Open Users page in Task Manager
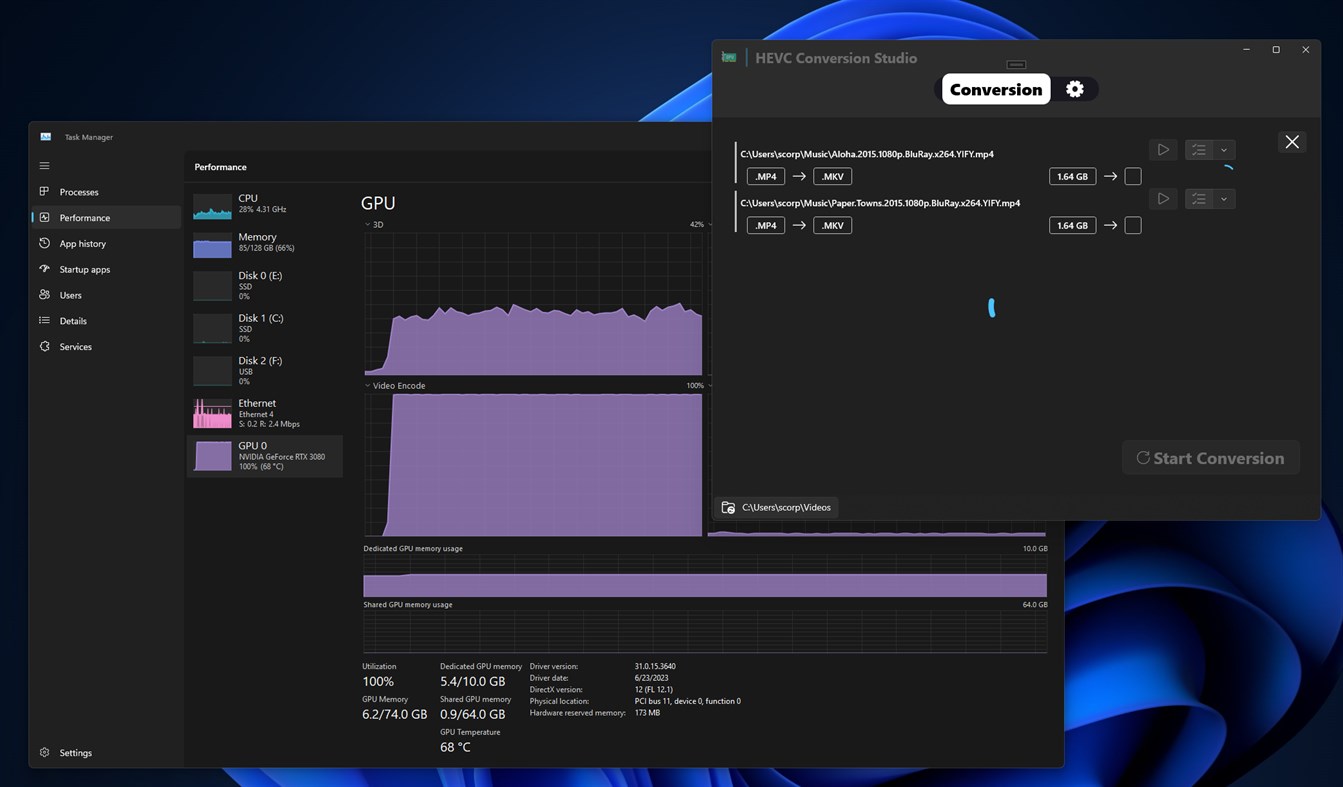Viewport: 1343px width, 787px height. point(106,296)
